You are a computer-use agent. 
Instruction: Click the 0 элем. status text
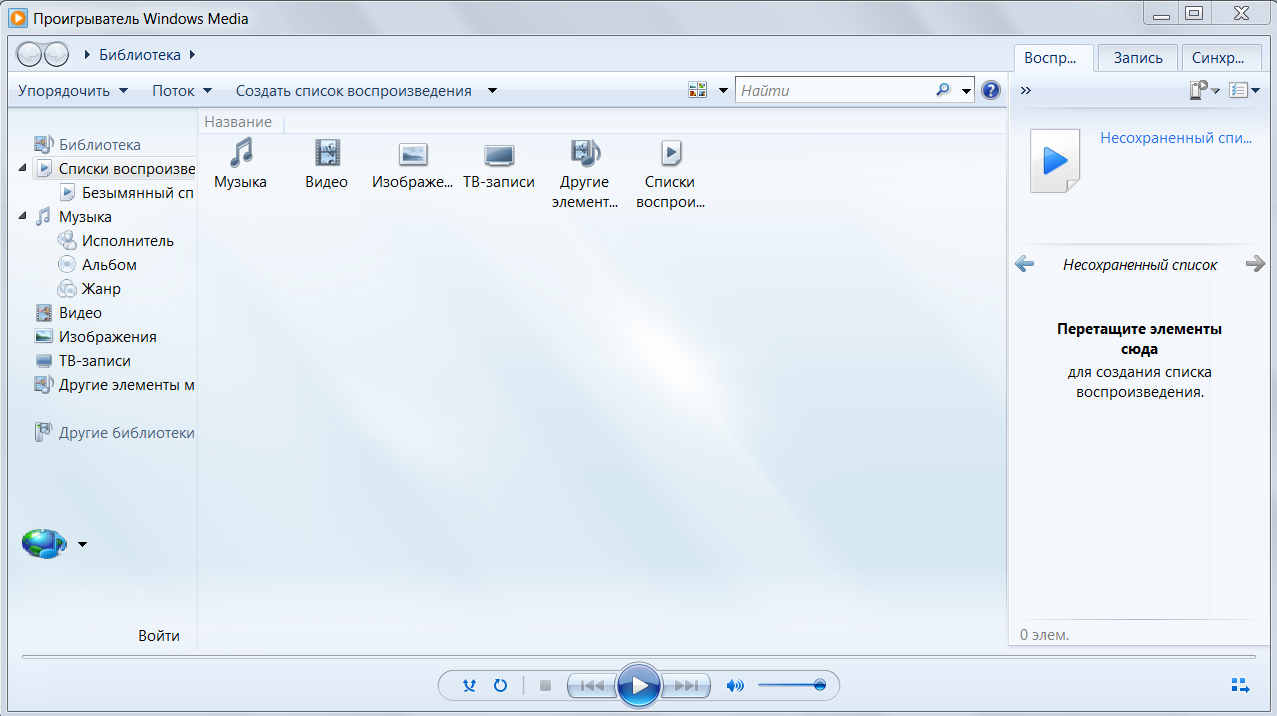coord(1044,634)
